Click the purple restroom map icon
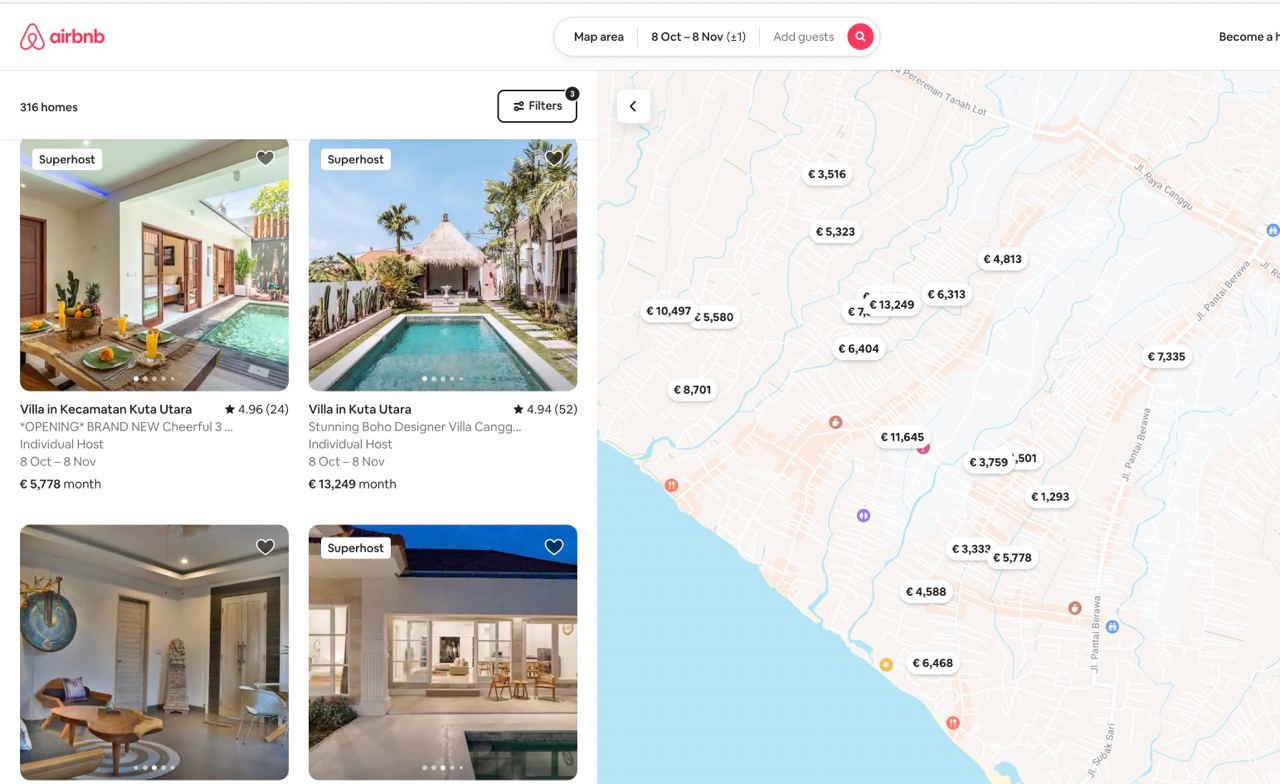1280x784 pixels. [863, 516]
